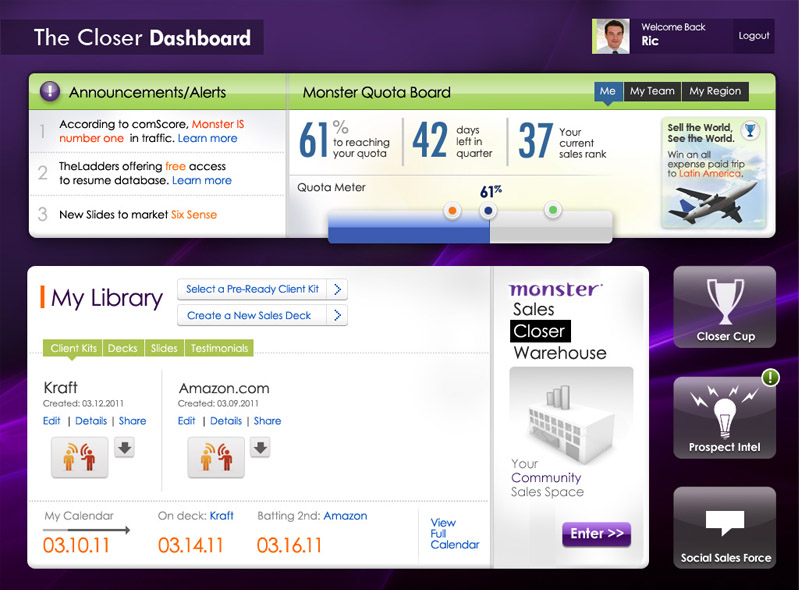Select the Testimonials tab
The height and width of the screenshot is (590, 799).
219,348
